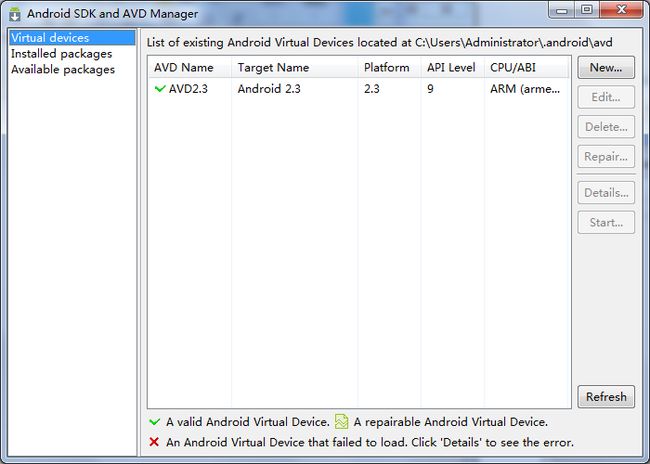Click the Repair... button
Screen dimensions: 650x464
point(606,157)
